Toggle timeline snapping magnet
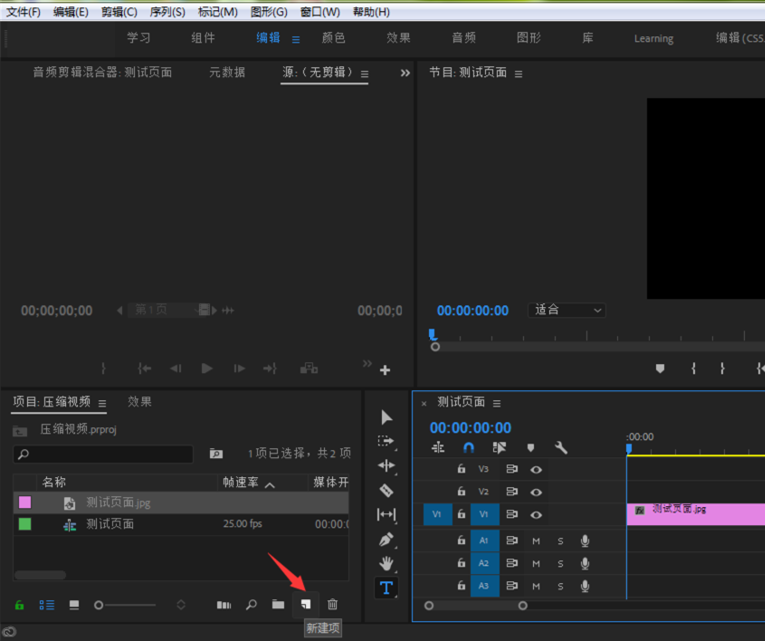The image size is (765, 641). coord(468,448)
